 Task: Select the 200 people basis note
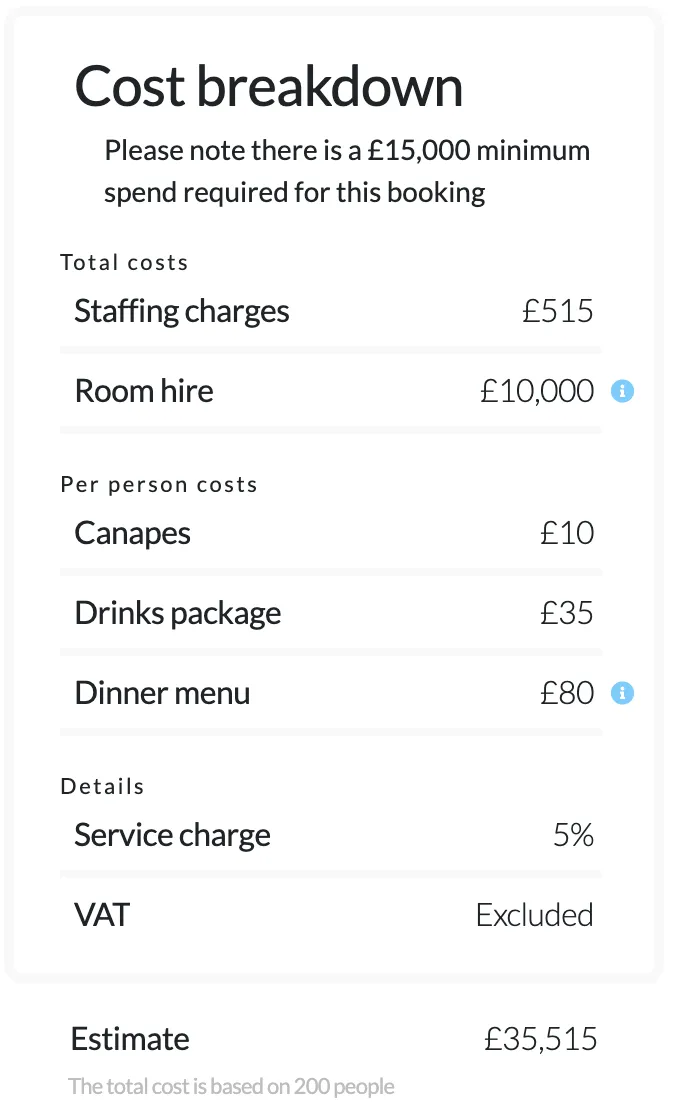tap(232, 1086)
